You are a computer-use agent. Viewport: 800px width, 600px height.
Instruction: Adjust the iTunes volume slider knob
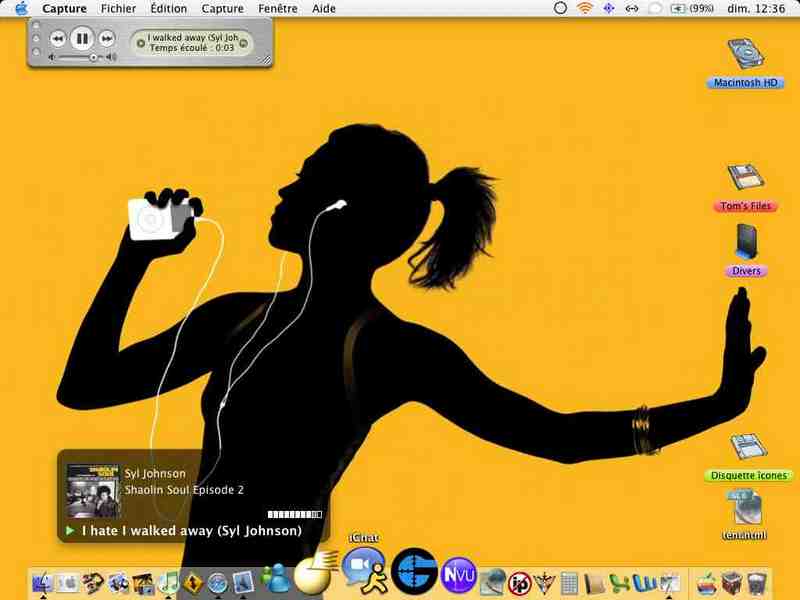tap(93, 58)
